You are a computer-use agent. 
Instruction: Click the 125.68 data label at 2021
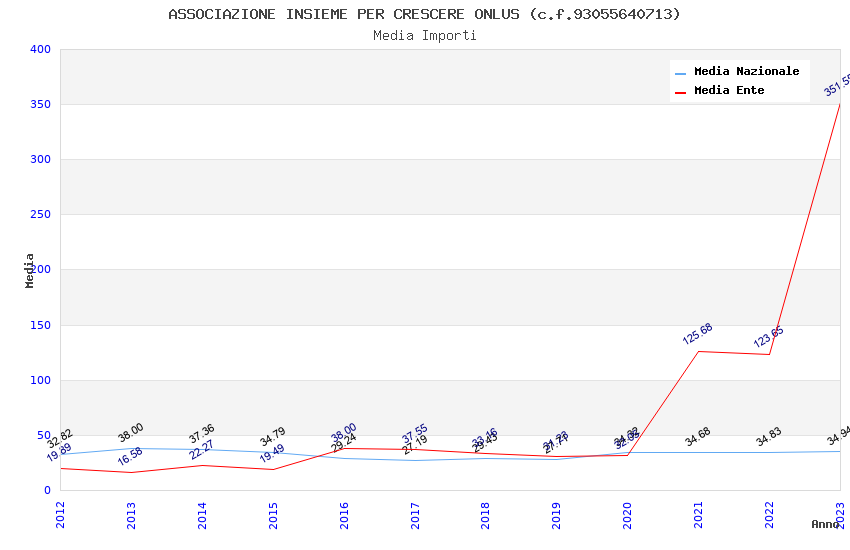(x=697, y=334)
